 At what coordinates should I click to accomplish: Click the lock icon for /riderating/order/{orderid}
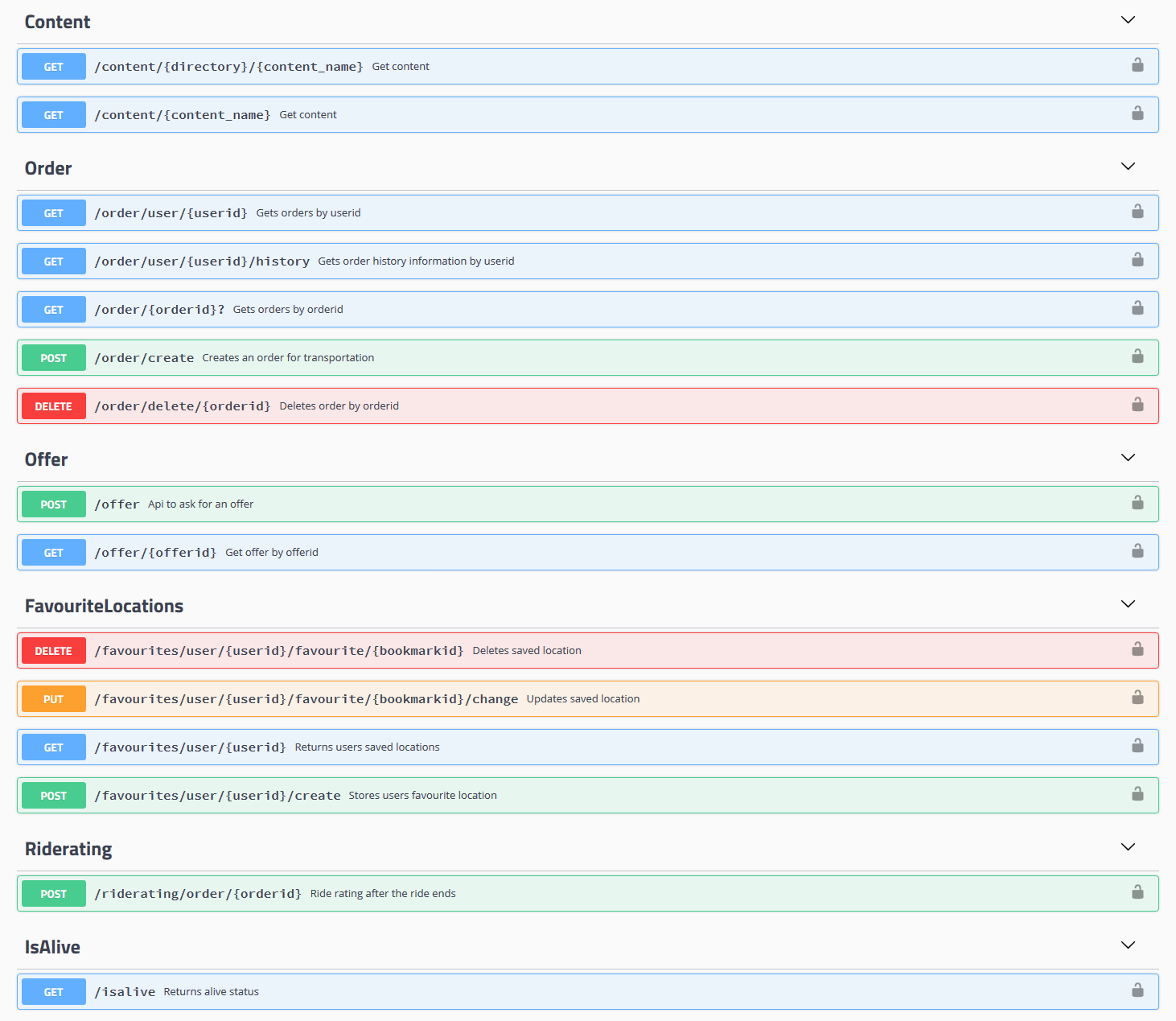1137,892
